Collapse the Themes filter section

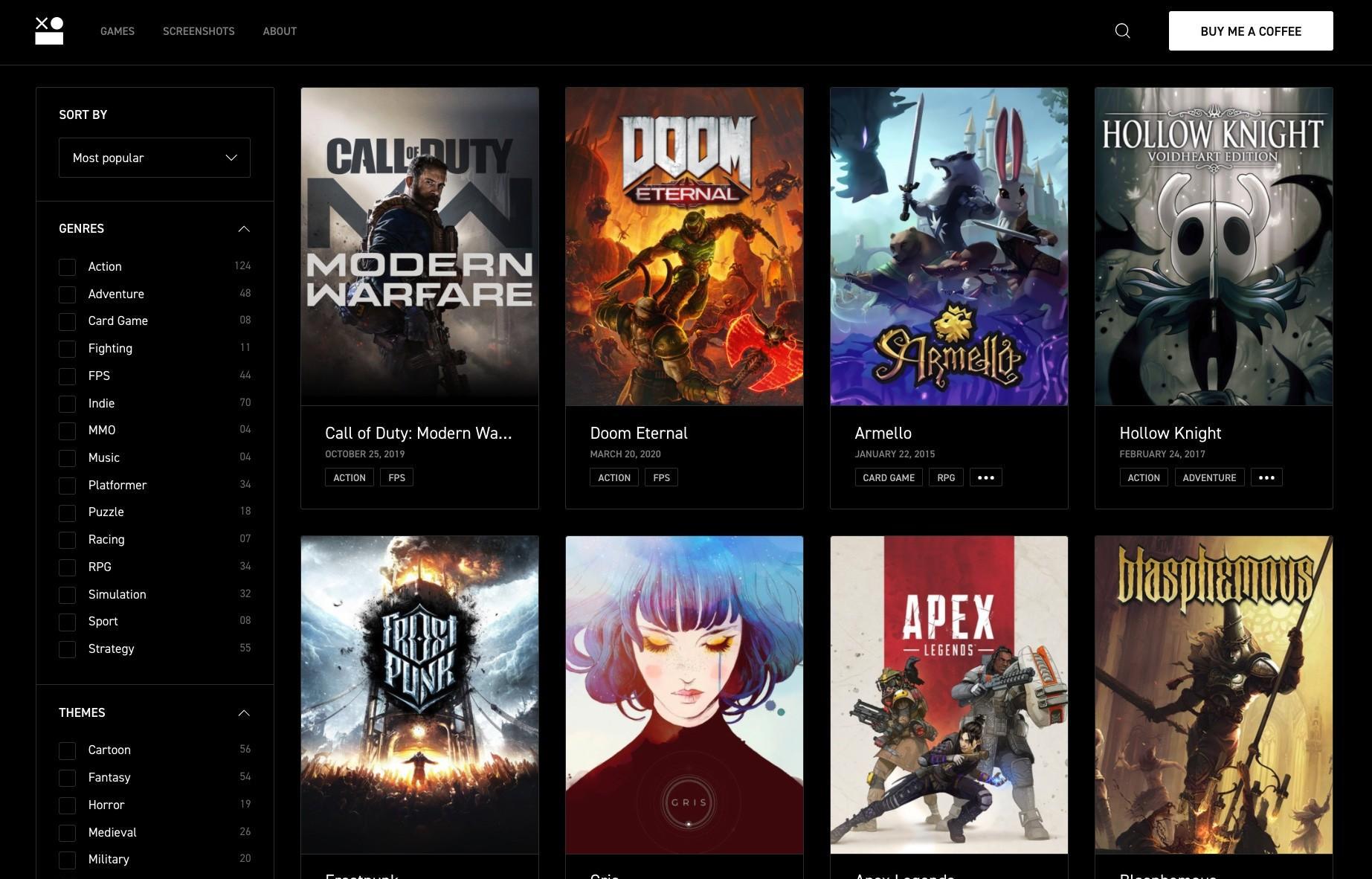(243, 712)
